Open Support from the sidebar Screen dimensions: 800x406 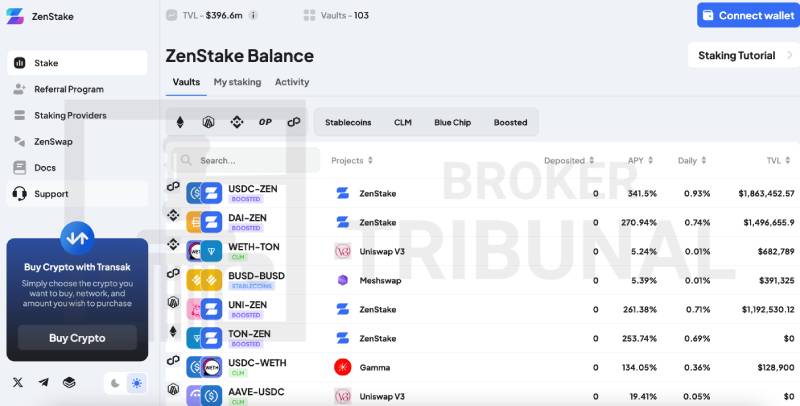click(x=77, y=194)
